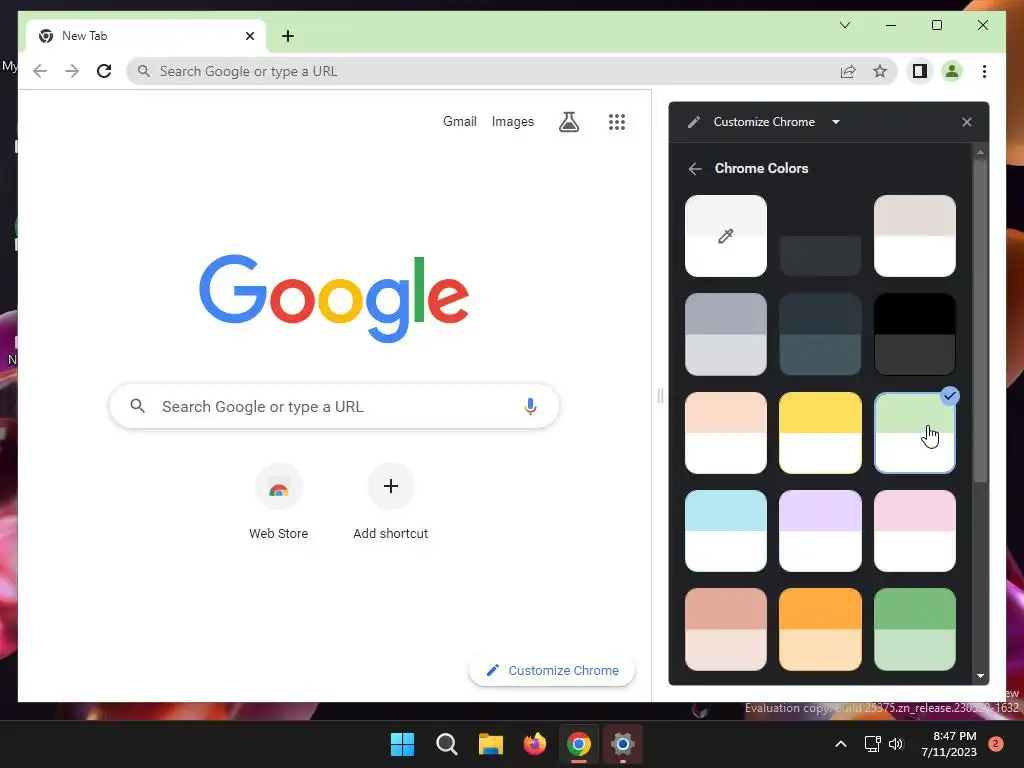Launch Firefox from taskbar
Image resolution: width=1024 pixels, height=768 pixels.
click(x=535, y=744)
